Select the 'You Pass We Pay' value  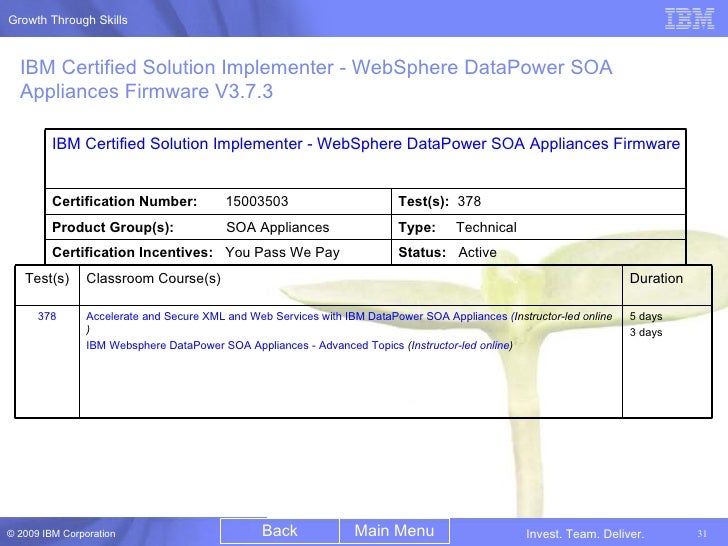tap(282, 252)
